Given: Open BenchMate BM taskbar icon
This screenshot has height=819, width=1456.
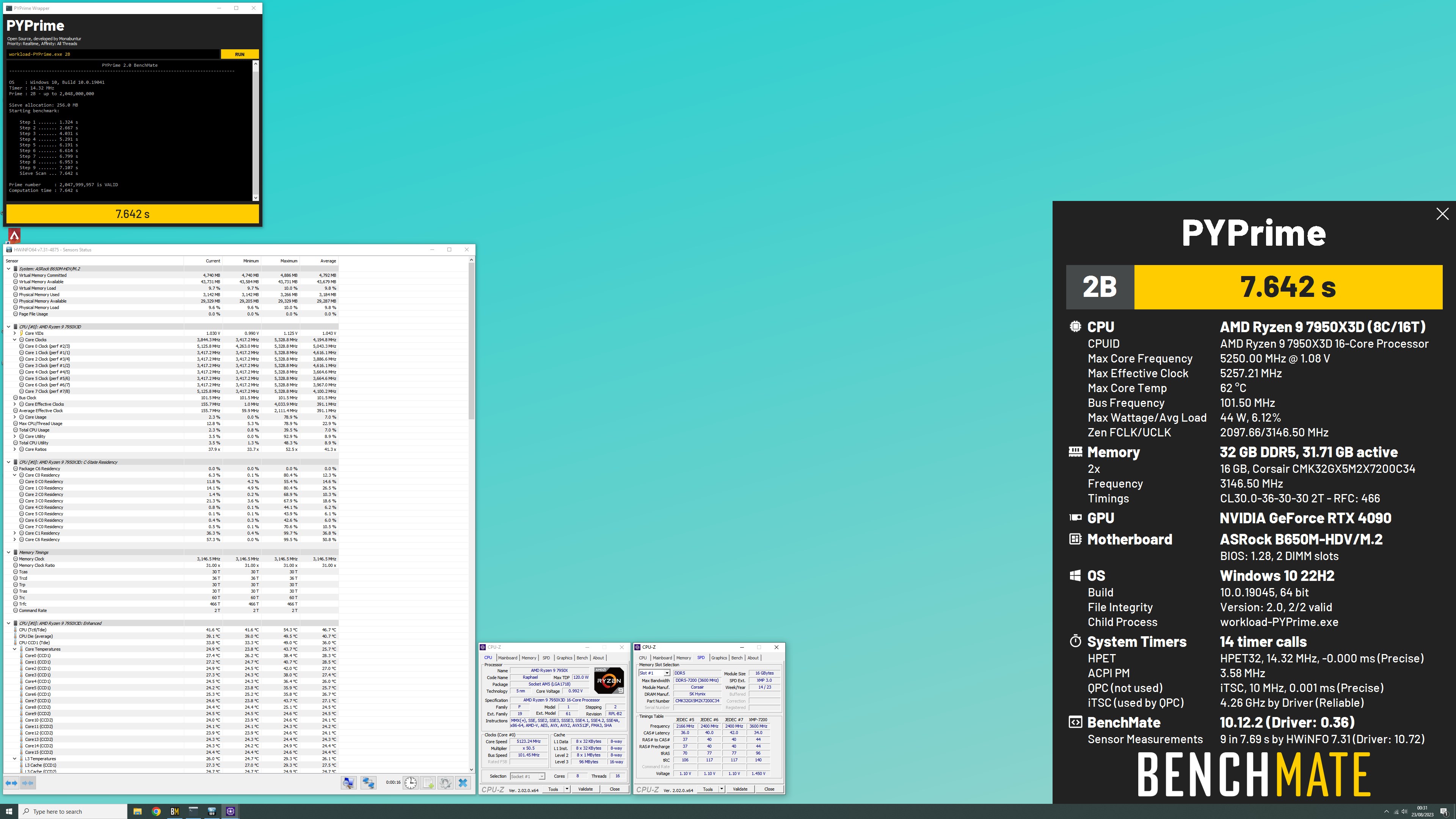Looking at the screenshot, I should tap(175, 811).
